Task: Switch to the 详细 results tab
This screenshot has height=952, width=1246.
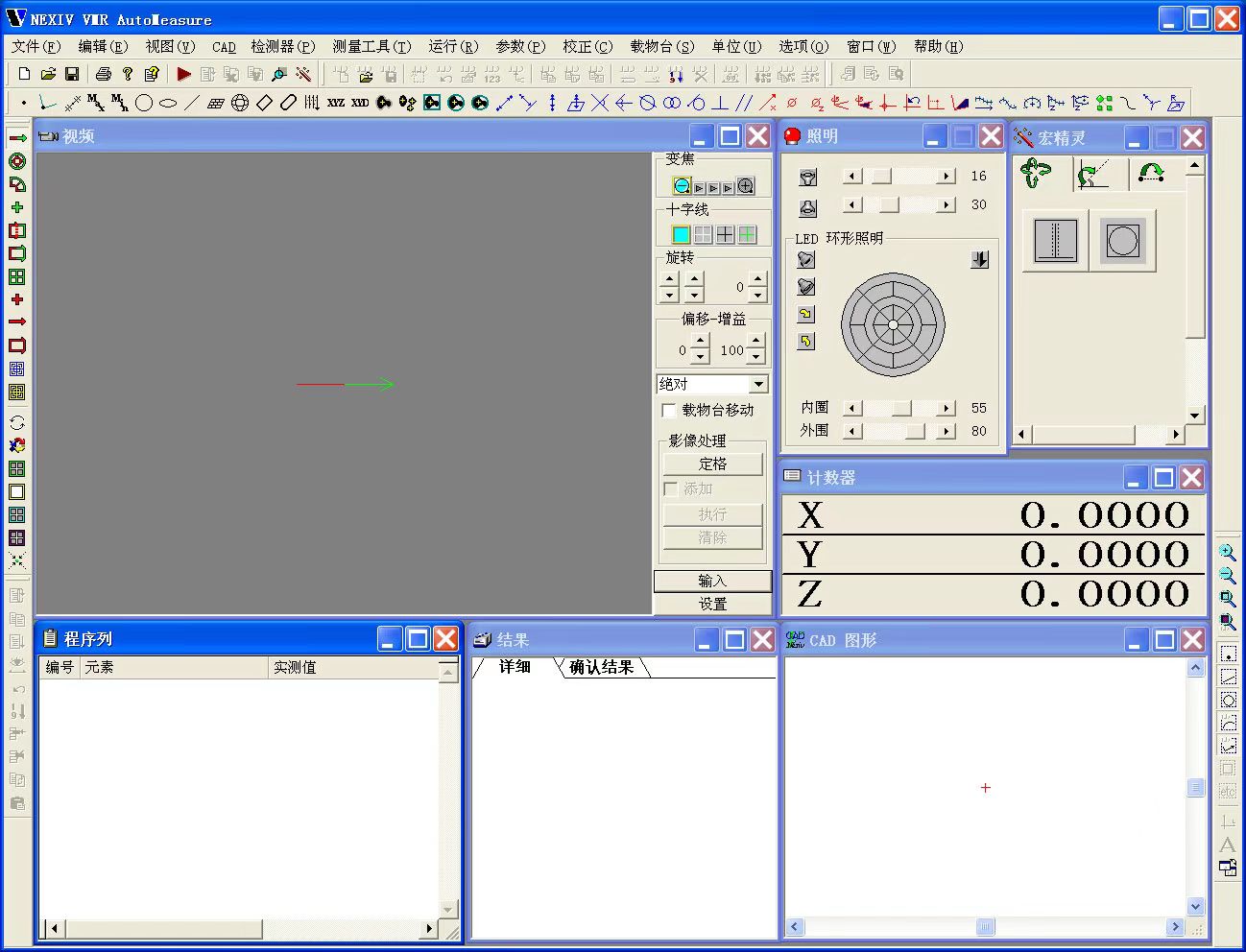Action: (515, 667)
